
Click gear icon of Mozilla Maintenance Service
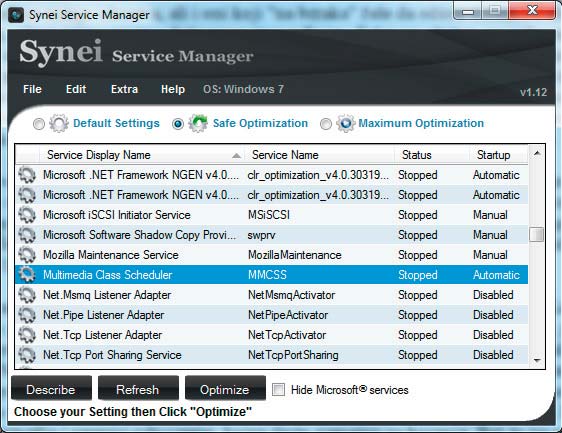click(x=27, y=255)
